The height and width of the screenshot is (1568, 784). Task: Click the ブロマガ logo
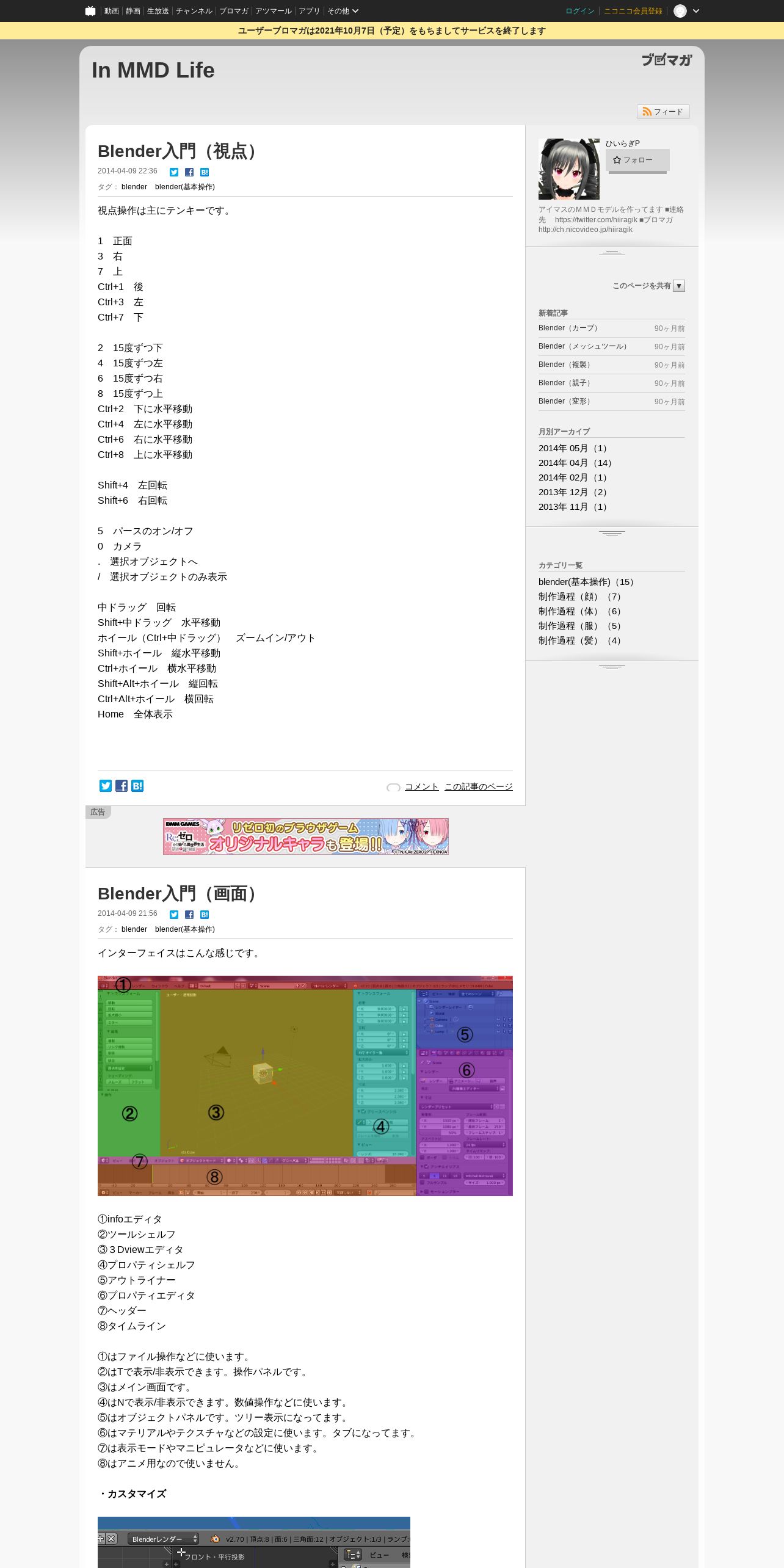click(x=667, y=59)
